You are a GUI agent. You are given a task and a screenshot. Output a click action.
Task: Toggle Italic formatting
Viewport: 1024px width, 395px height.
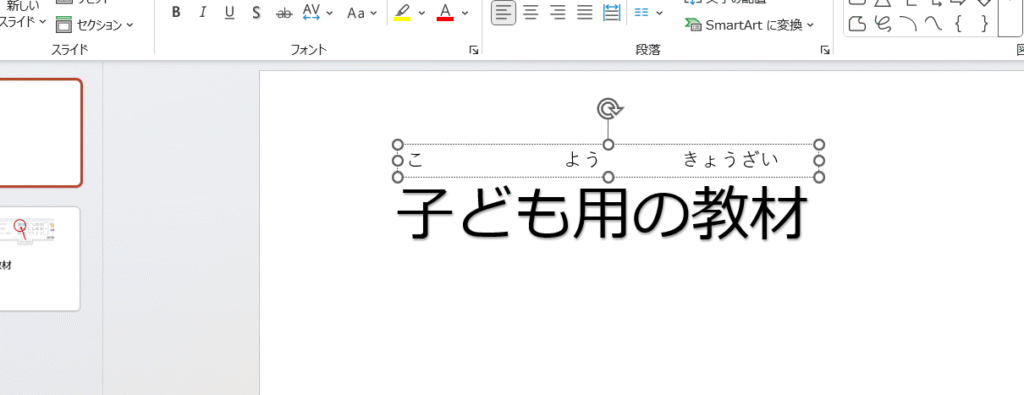(x=202, y=12)
